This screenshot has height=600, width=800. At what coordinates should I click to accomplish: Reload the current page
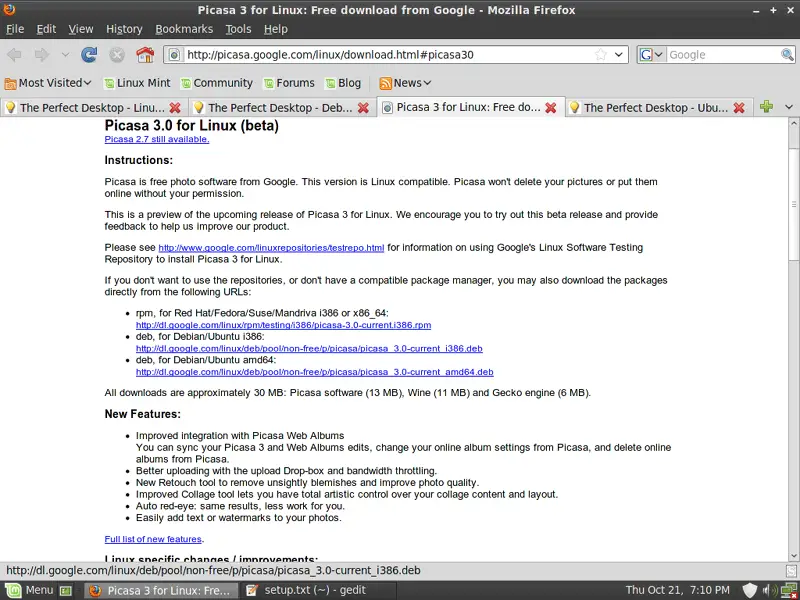point(89,55)
